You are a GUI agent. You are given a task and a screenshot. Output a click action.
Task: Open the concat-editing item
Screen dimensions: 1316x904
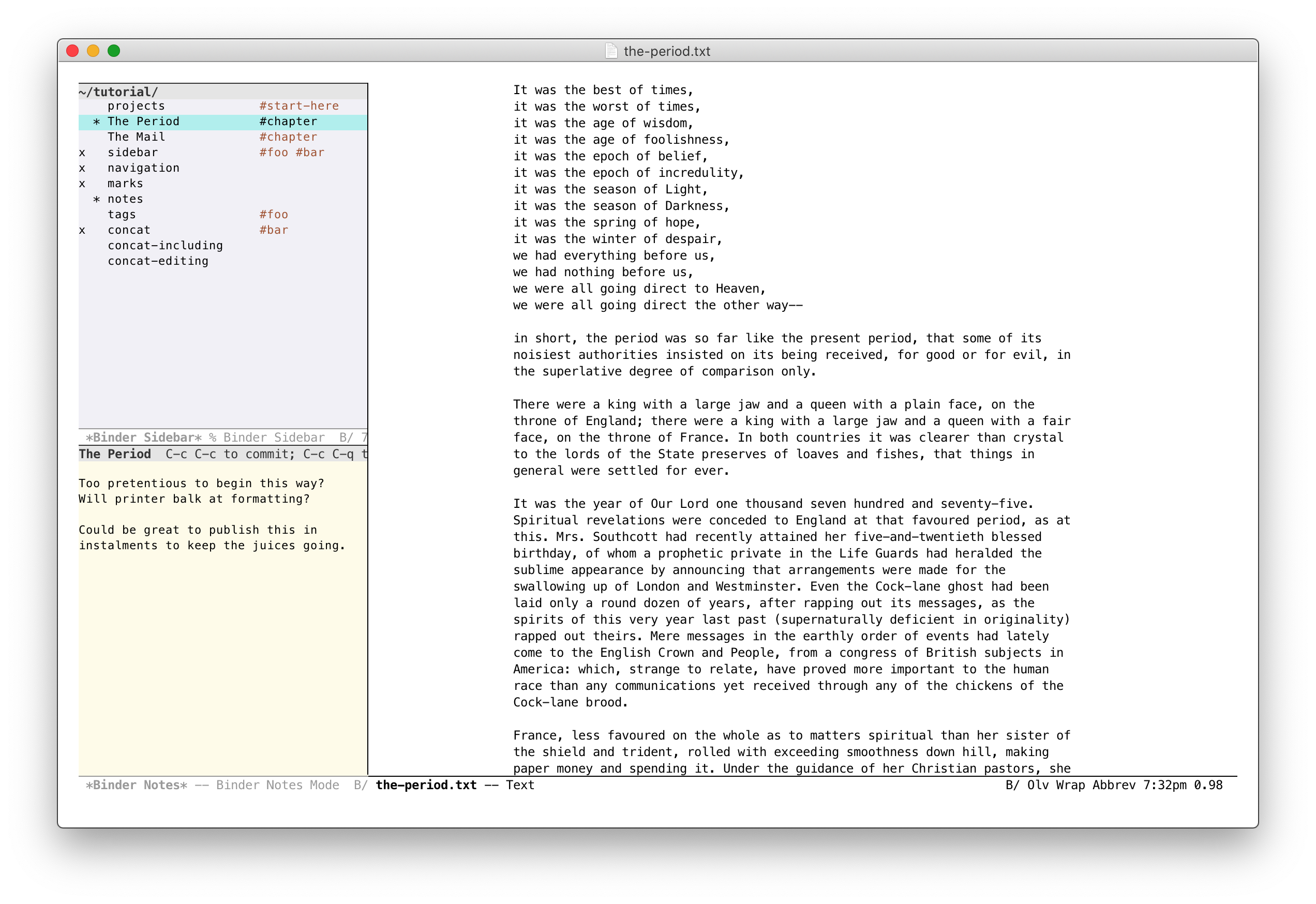(x=158, y=261)
